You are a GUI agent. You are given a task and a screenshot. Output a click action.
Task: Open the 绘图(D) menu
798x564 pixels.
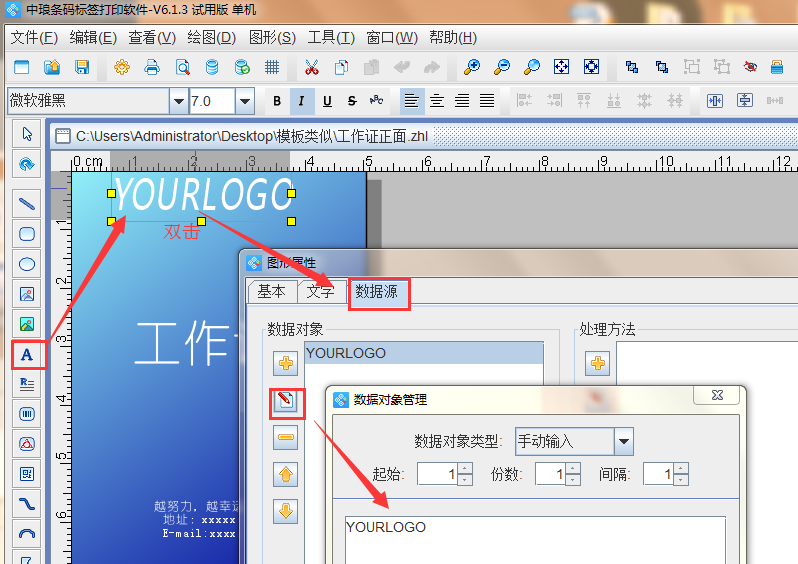(211, 38)
